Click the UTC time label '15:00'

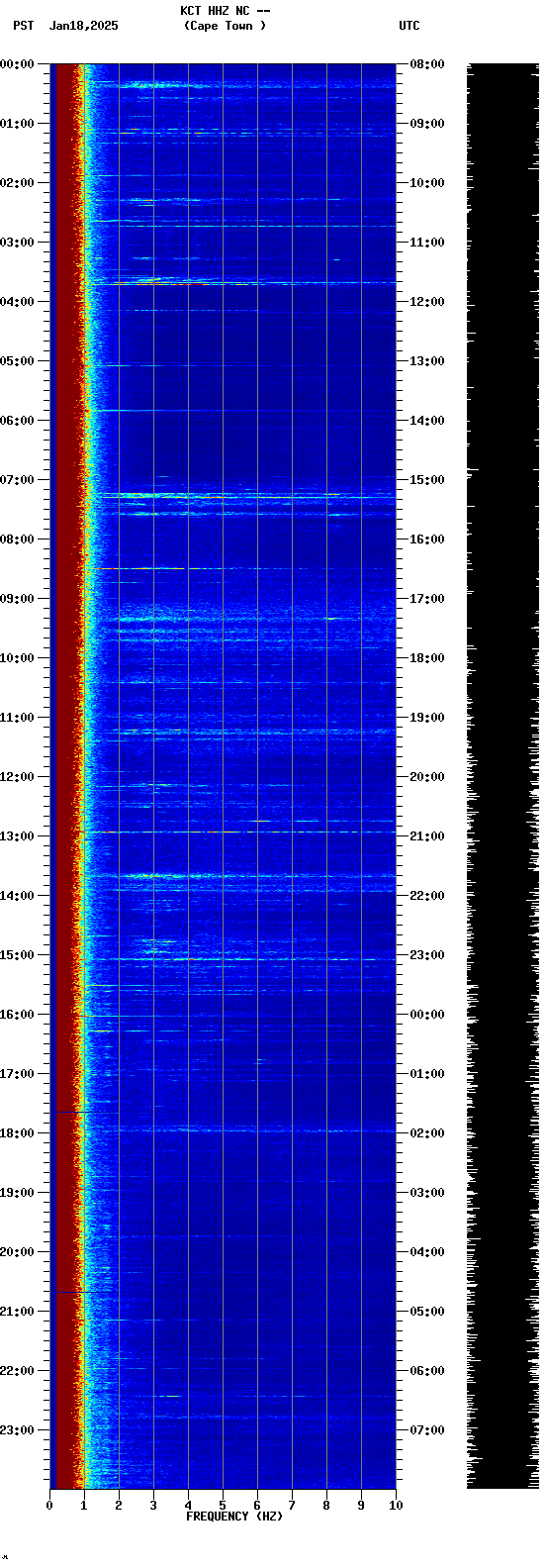(x=426, y=480)
